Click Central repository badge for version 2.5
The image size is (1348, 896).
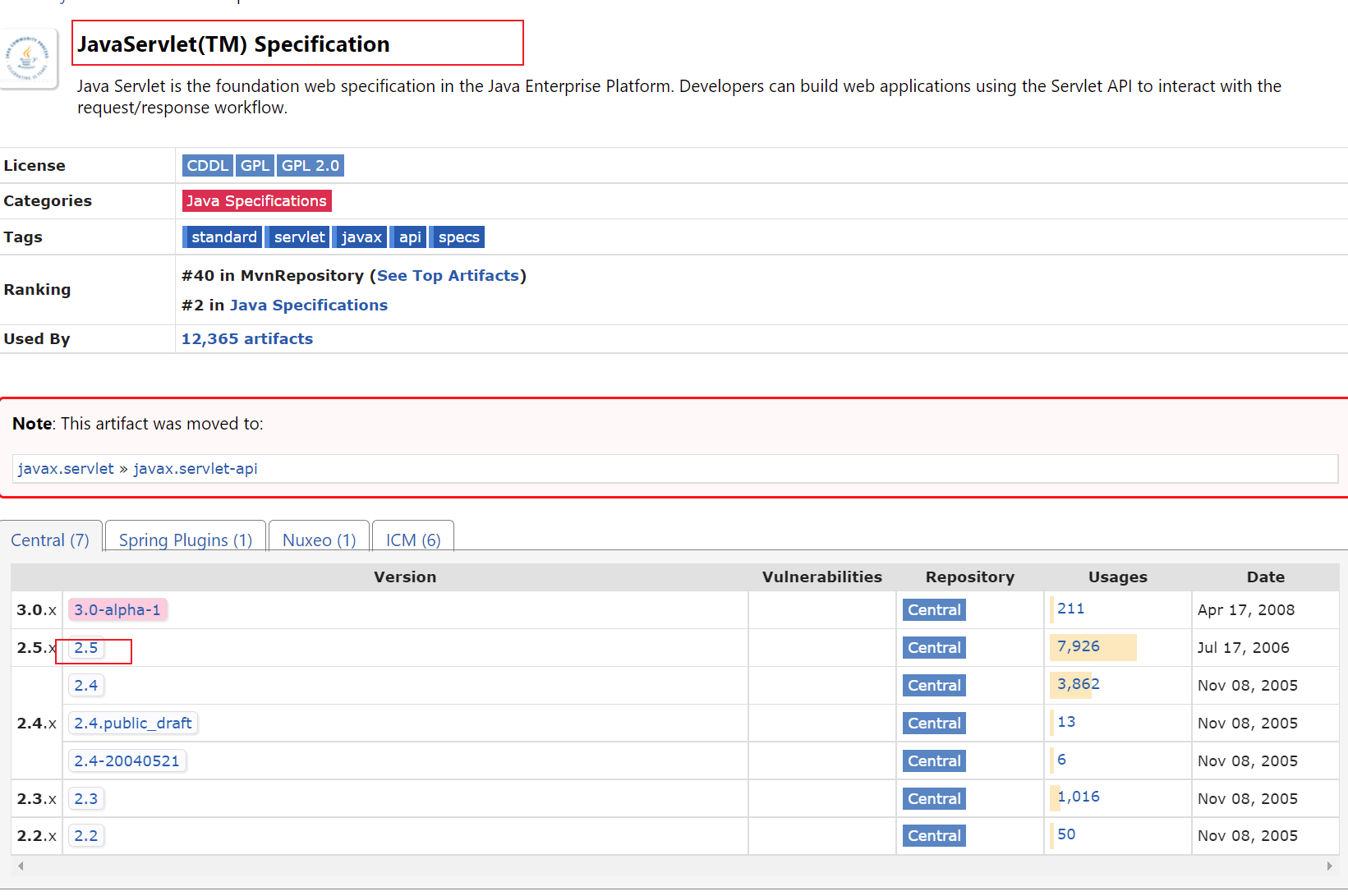pos(934,648)
